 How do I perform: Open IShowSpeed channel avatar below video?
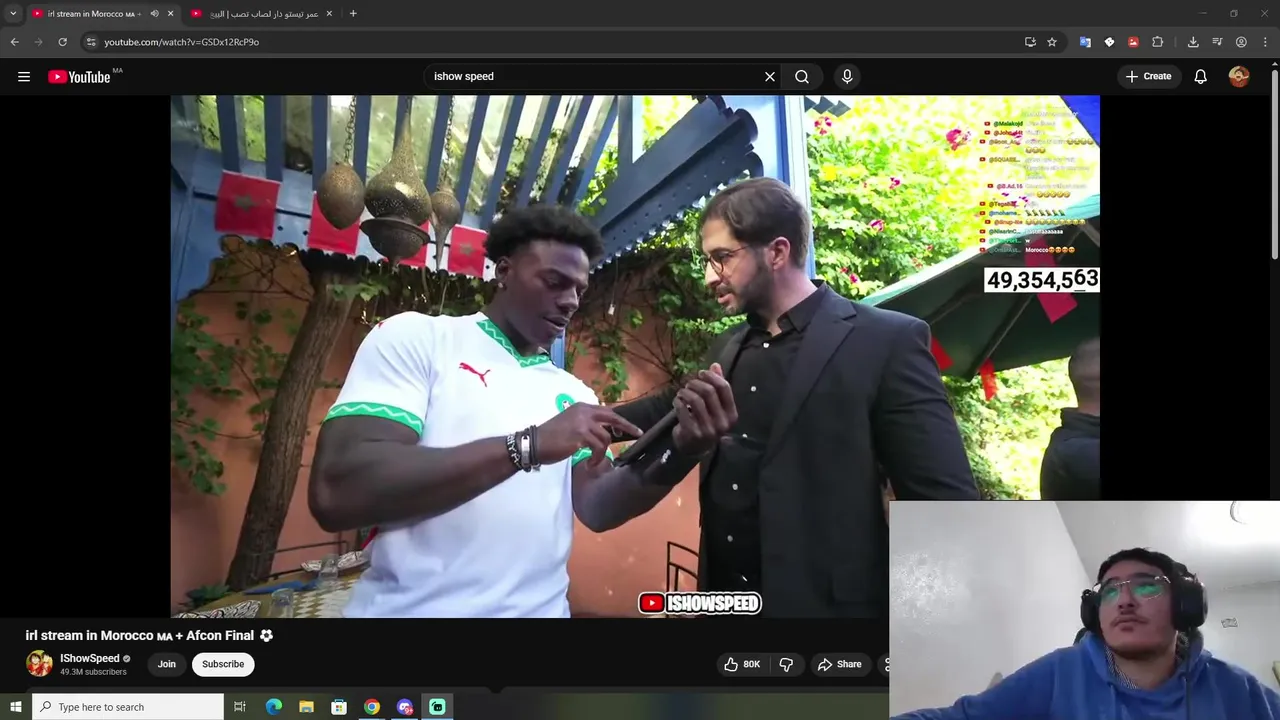pyautogui.click(x=39, y=664)
